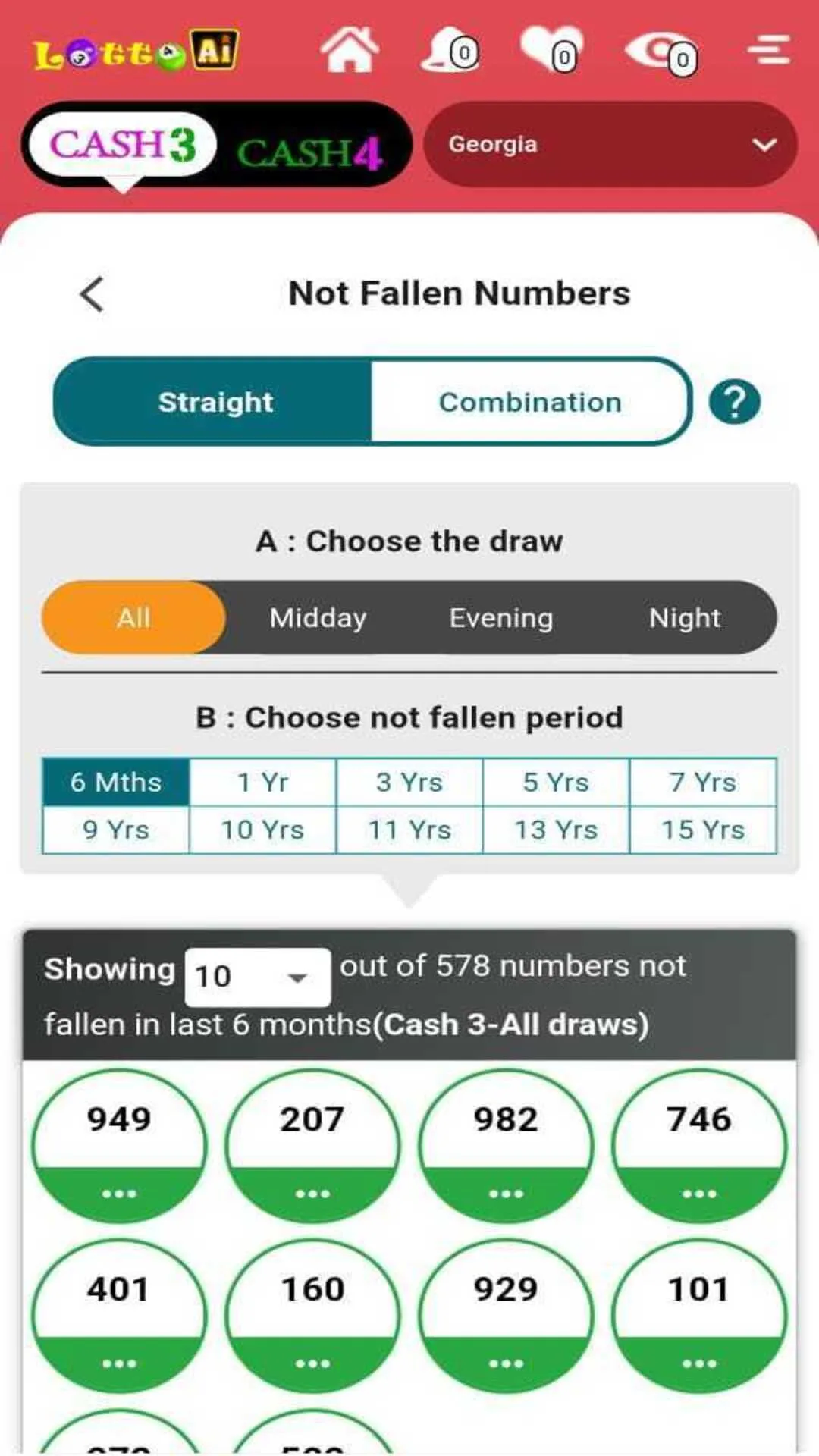
Task: Open the question mark help icon
Action: tap(735, 402)
